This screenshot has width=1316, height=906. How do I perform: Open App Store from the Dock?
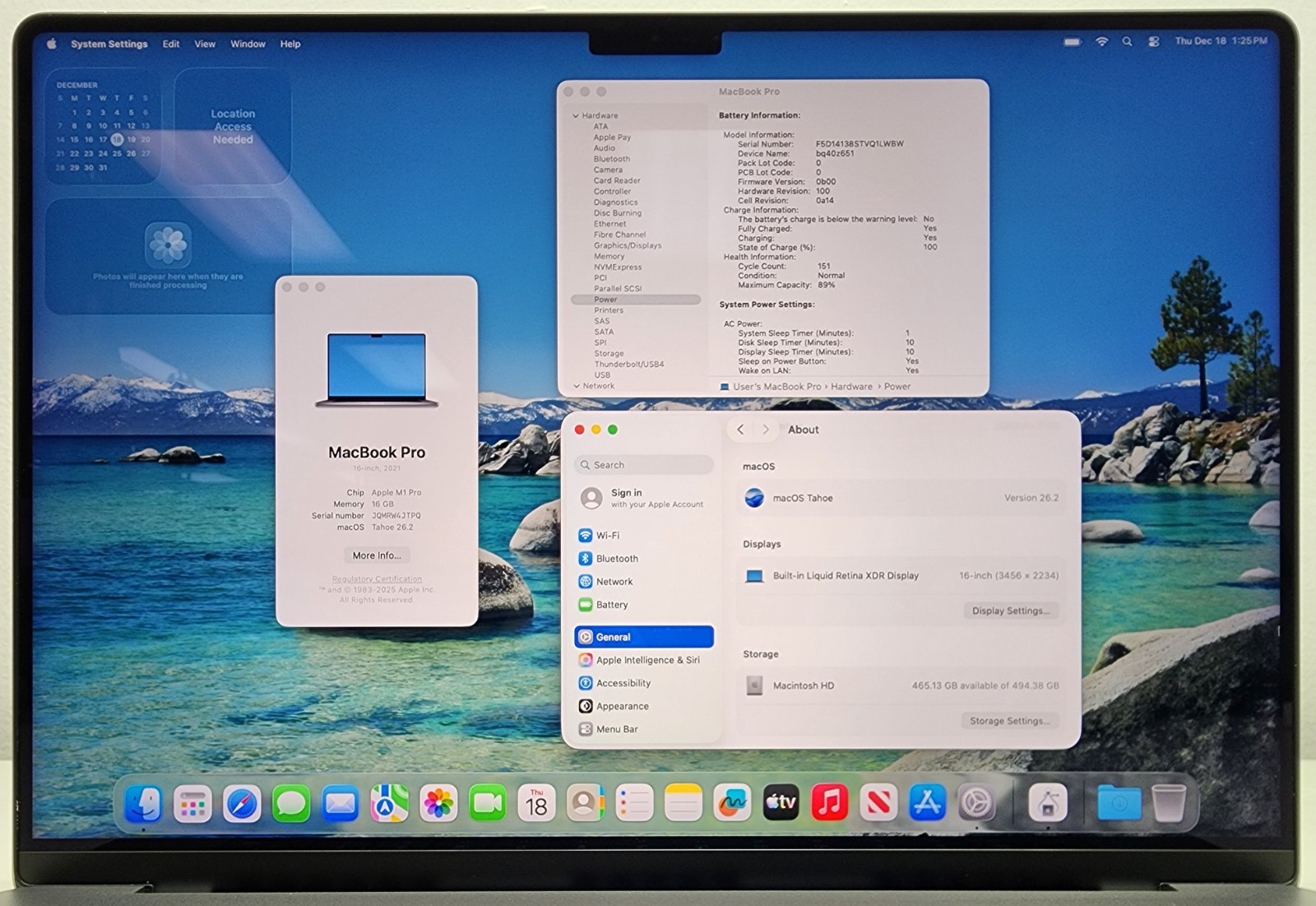(927, 803)
